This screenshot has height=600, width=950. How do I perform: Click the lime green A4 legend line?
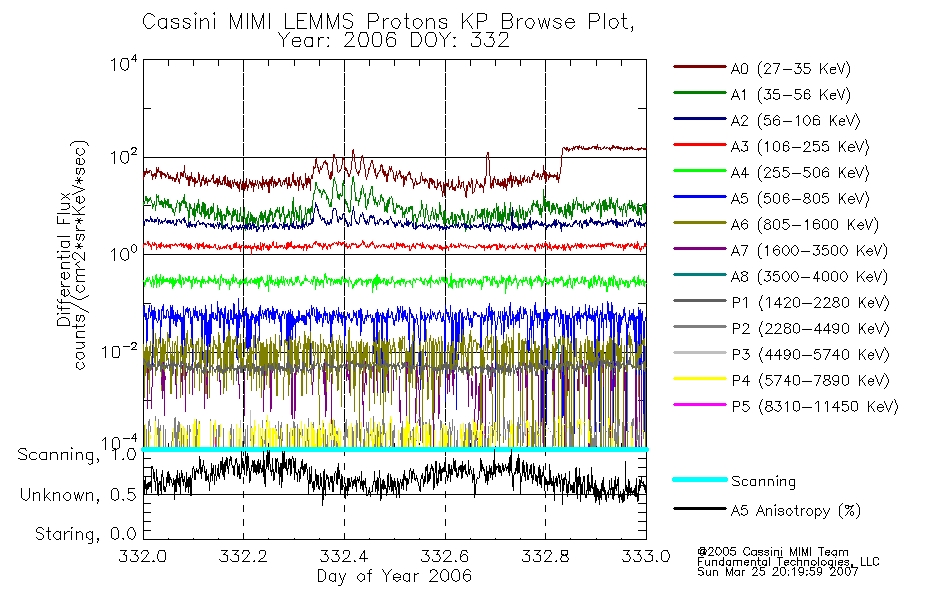tap(700, 171)
